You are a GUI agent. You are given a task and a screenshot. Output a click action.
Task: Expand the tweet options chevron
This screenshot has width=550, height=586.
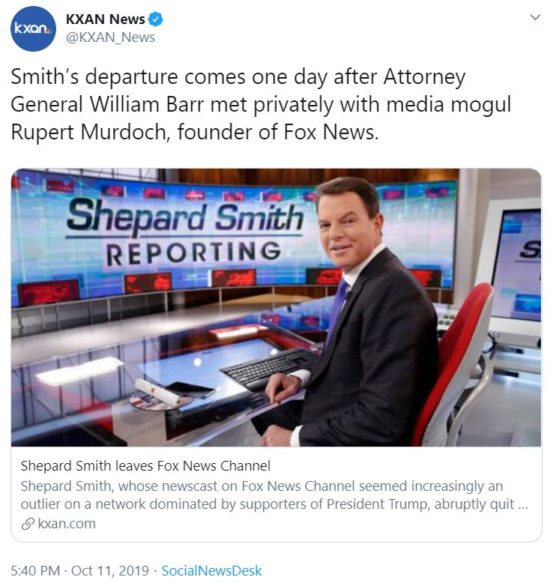click(x=535, y=18)
